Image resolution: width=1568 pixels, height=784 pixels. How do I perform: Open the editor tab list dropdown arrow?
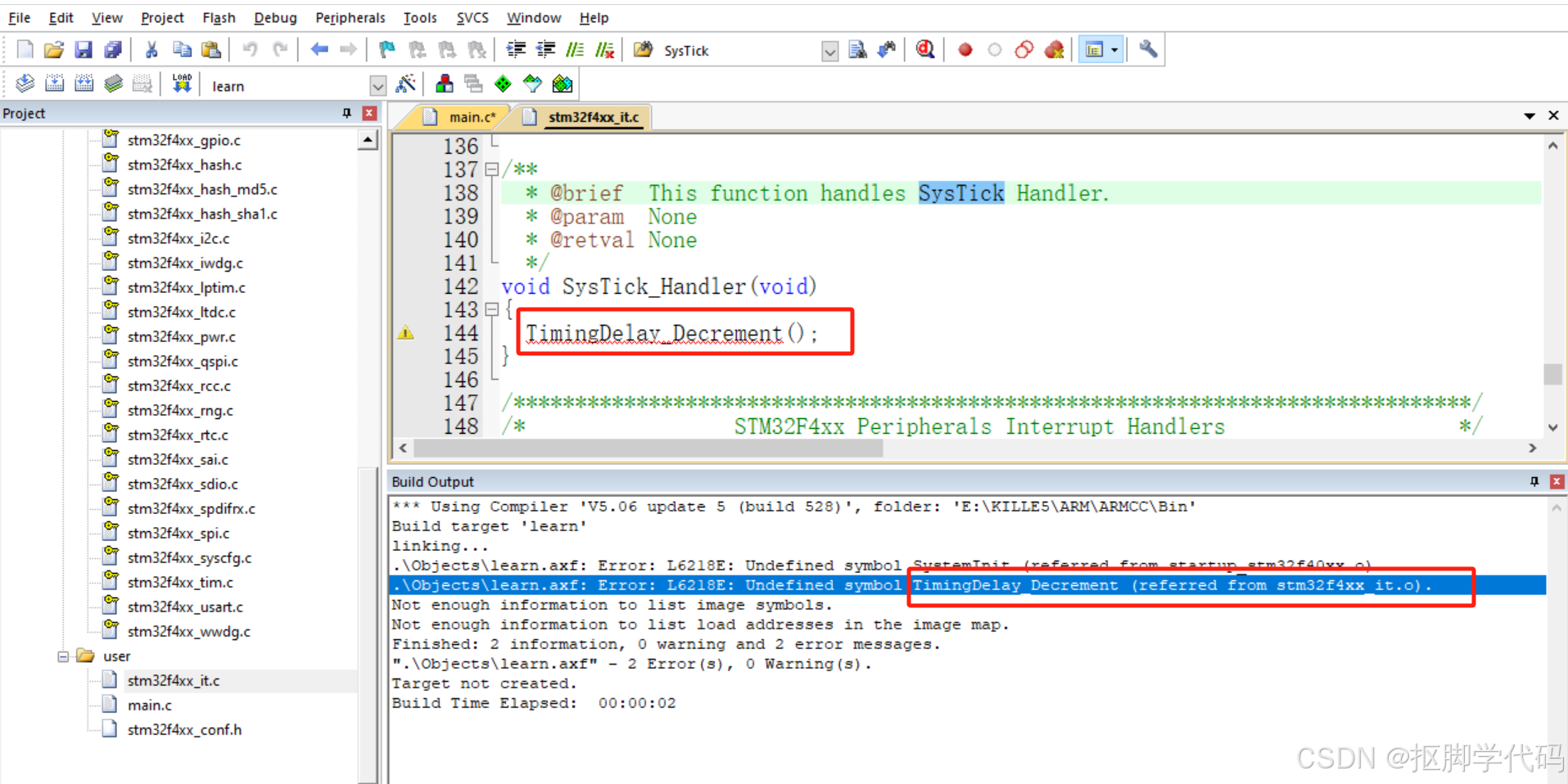[x=1529, y=116]
